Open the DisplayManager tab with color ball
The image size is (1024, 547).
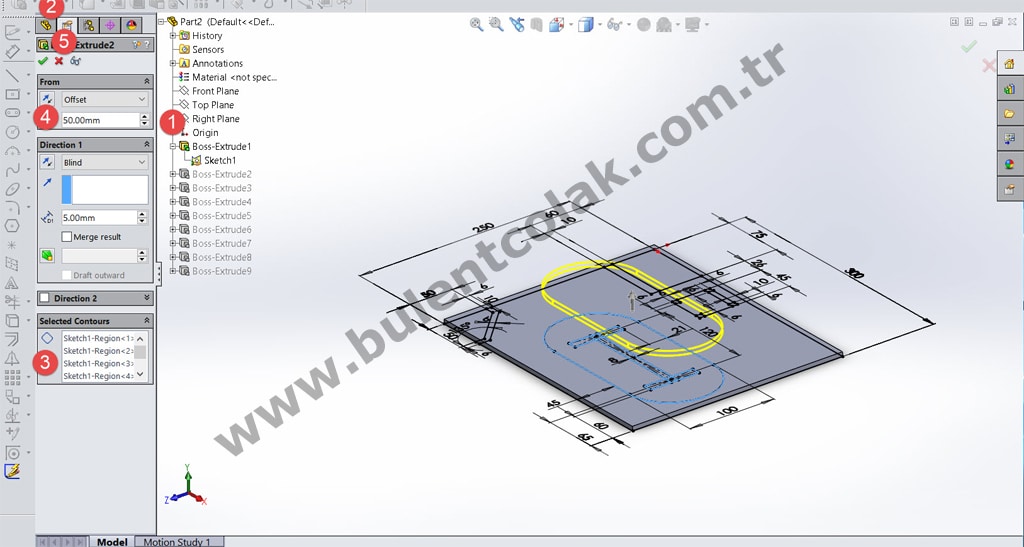point(131,25)
